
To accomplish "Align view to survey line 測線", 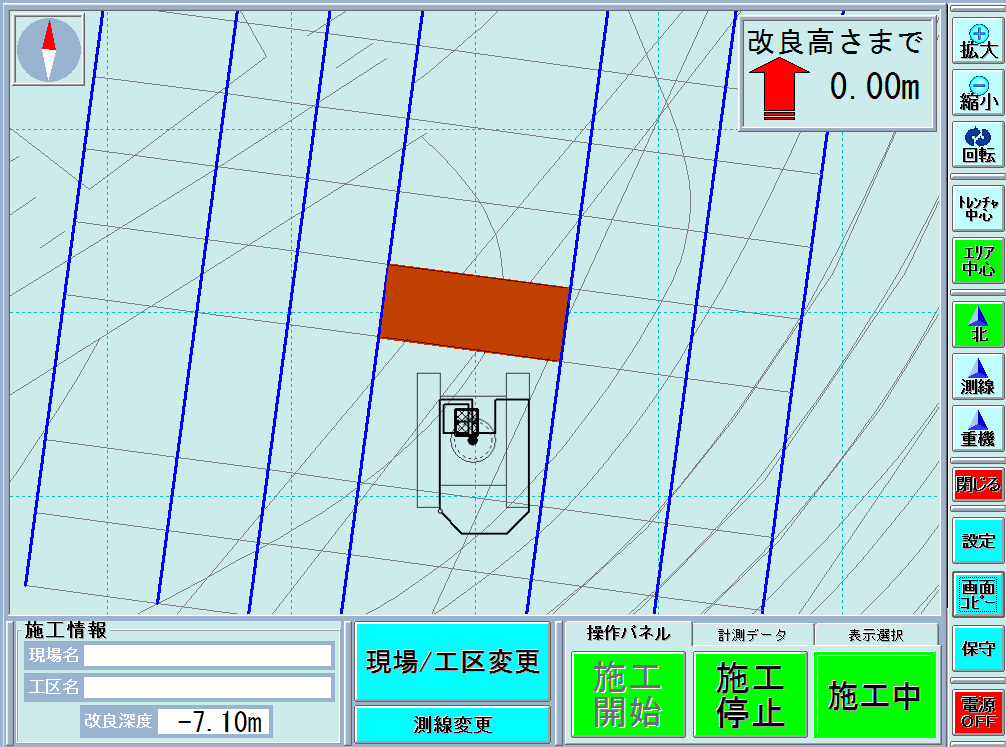I will [978, 376].
